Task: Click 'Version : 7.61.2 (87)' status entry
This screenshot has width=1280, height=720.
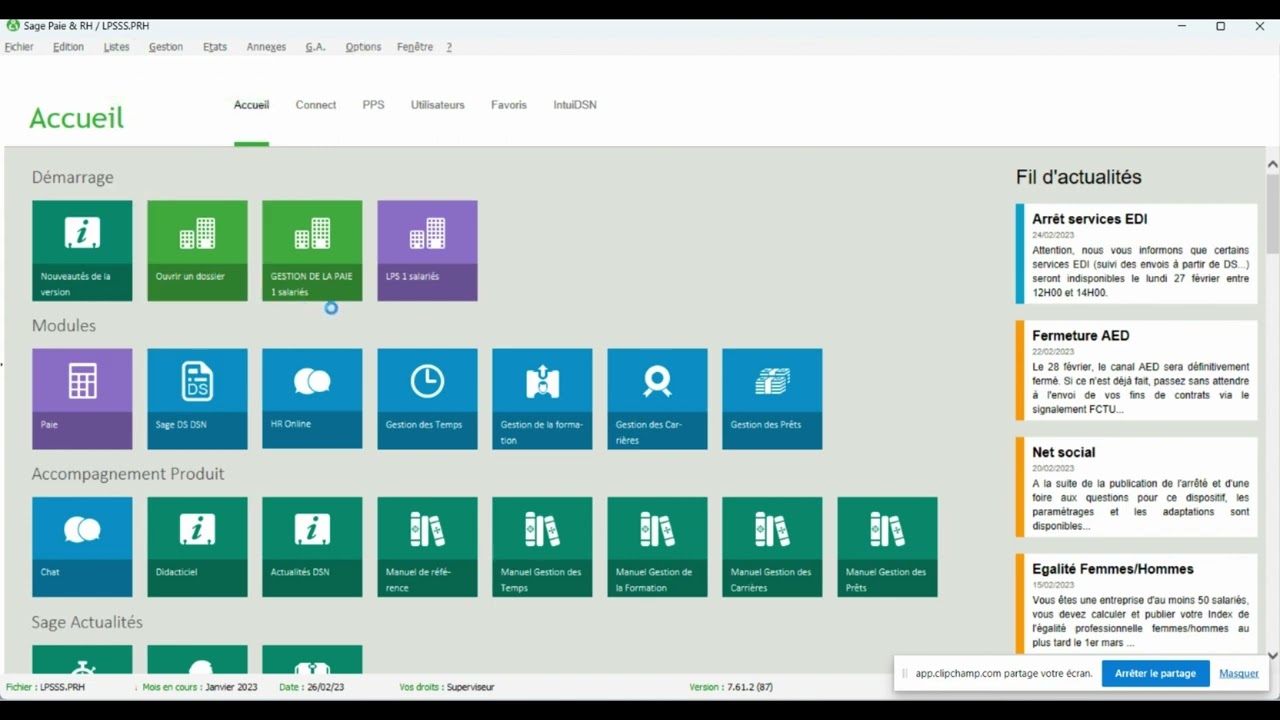Action: click(x=731, y=687)
